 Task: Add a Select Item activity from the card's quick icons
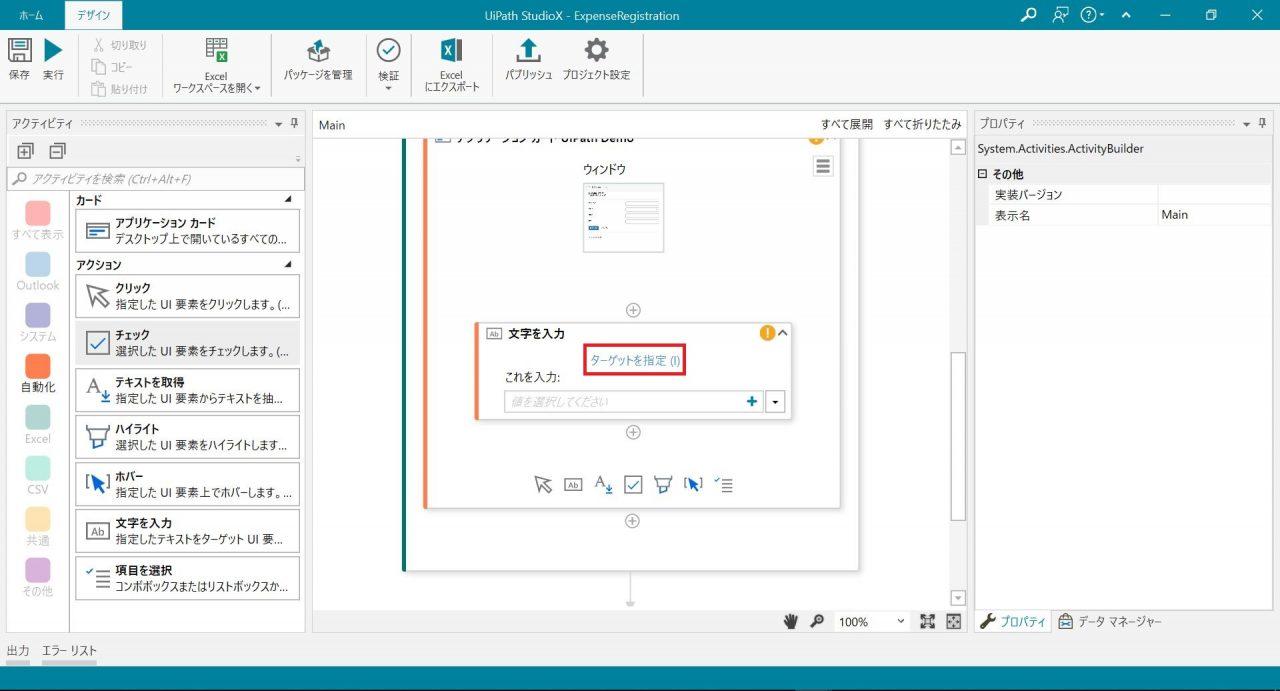pos(723,484)
